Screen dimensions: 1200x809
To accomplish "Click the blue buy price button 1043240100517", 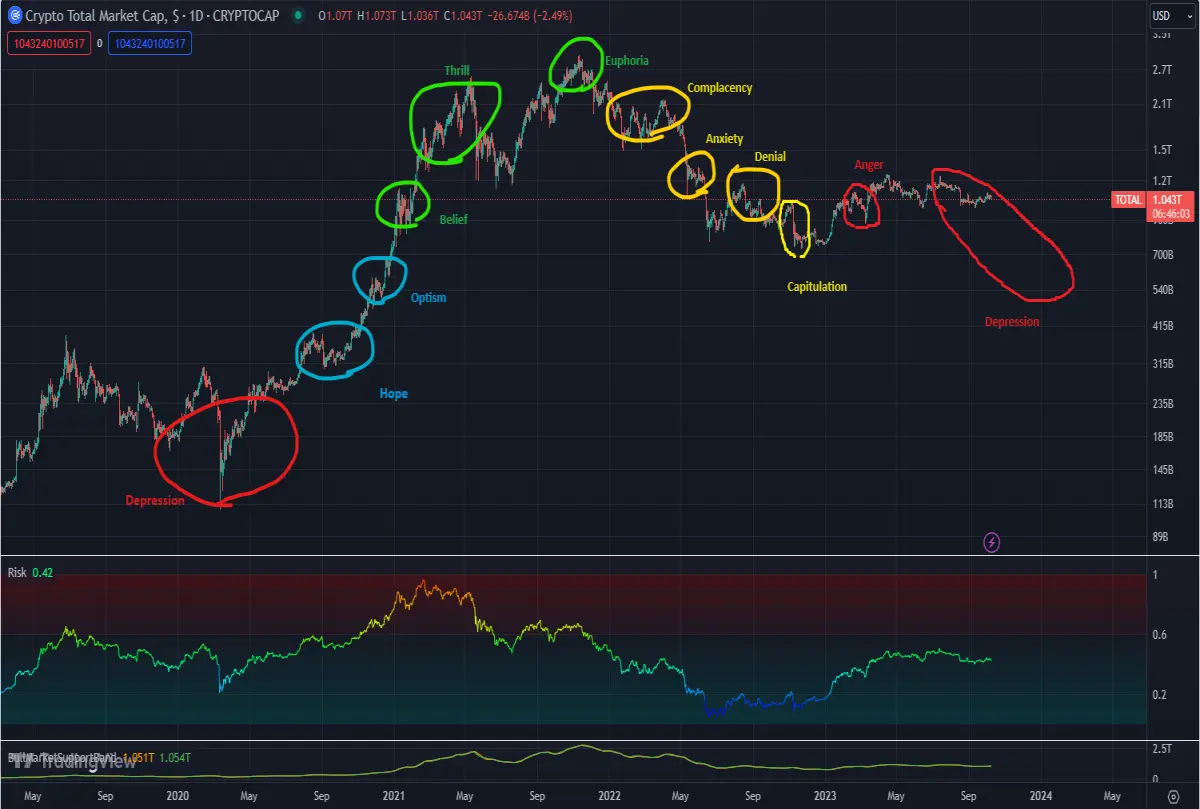I will coord(151,43).
